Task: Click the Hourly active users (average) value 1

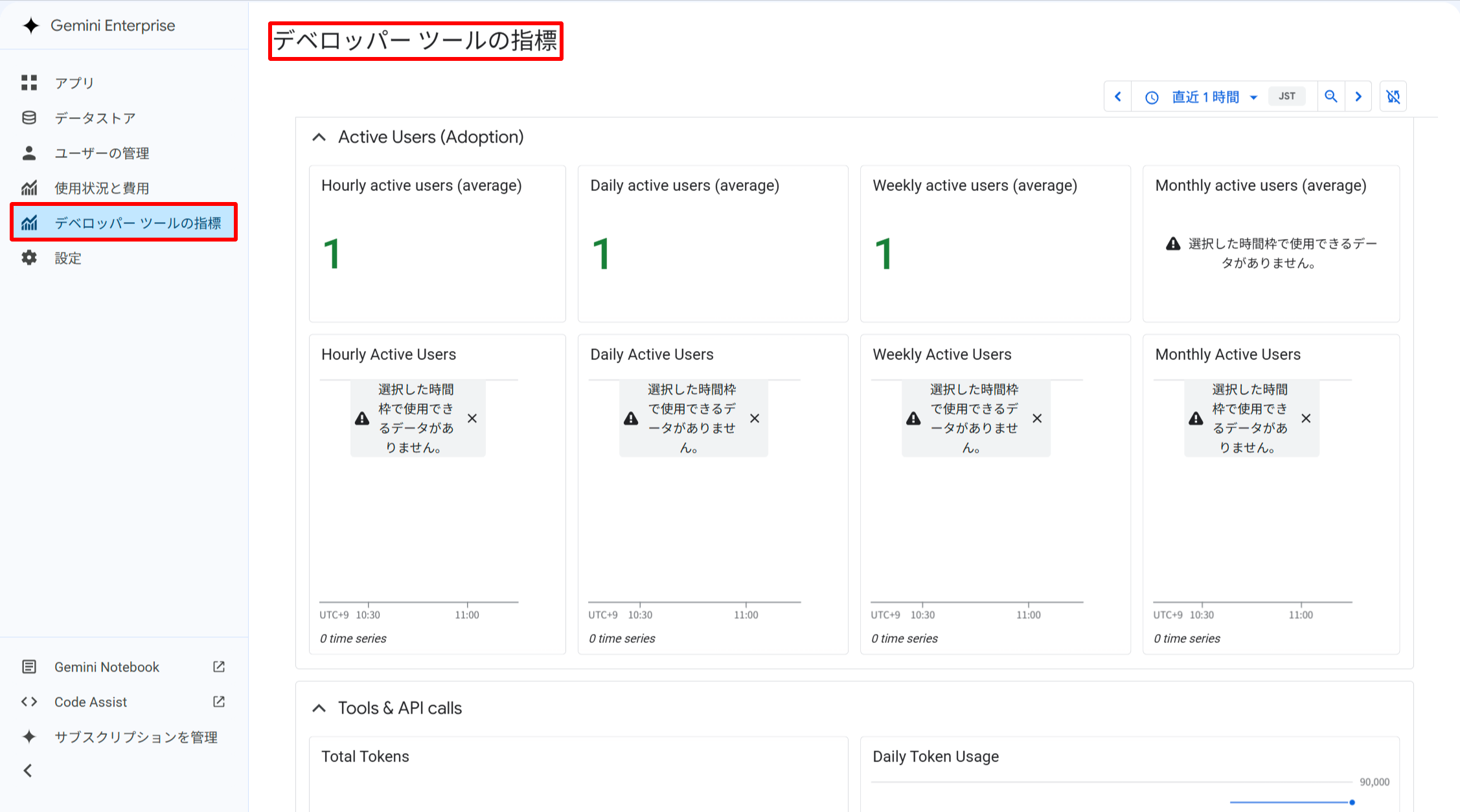Action: click(x=332, y=254)
